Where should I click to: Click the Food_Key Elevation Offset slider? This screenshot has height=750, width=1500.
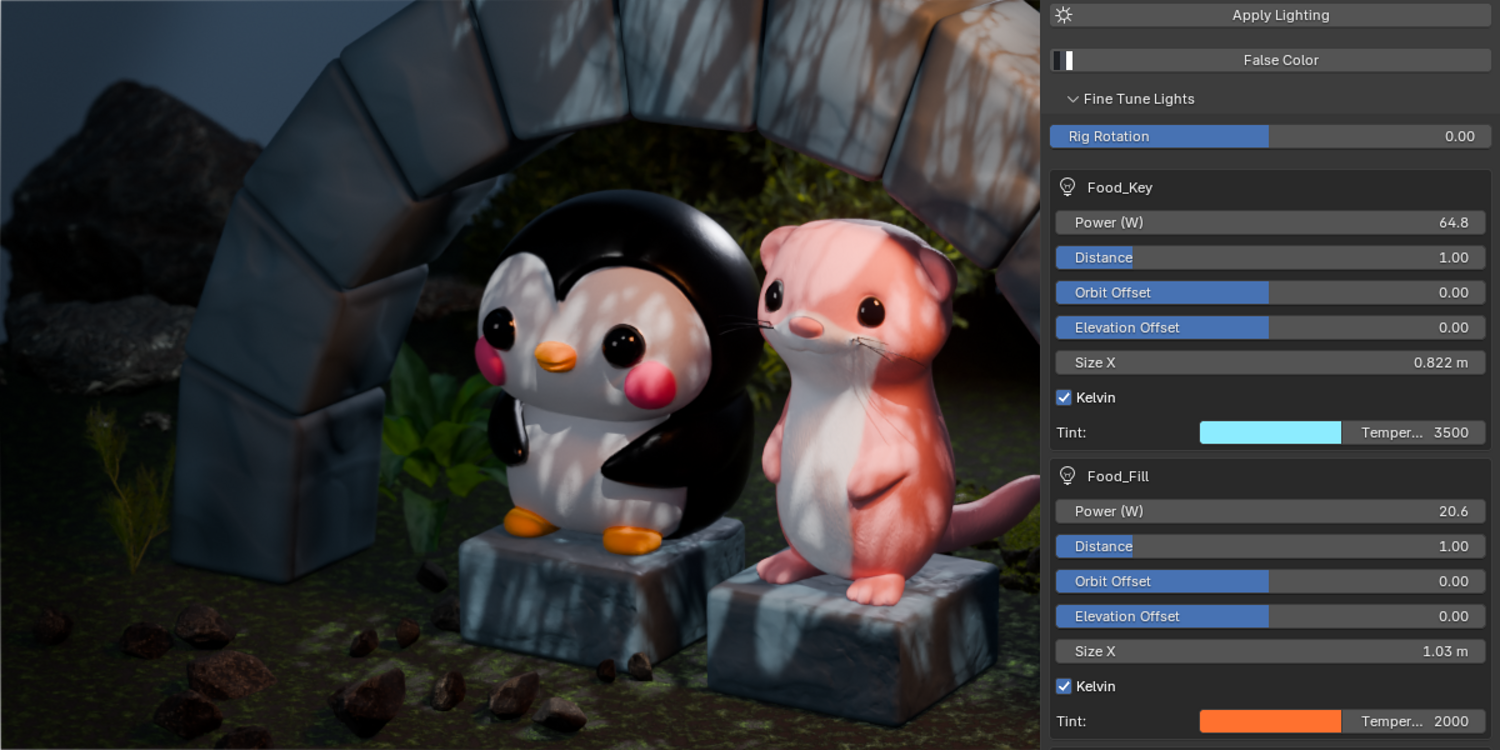(x=1270, y=327)
